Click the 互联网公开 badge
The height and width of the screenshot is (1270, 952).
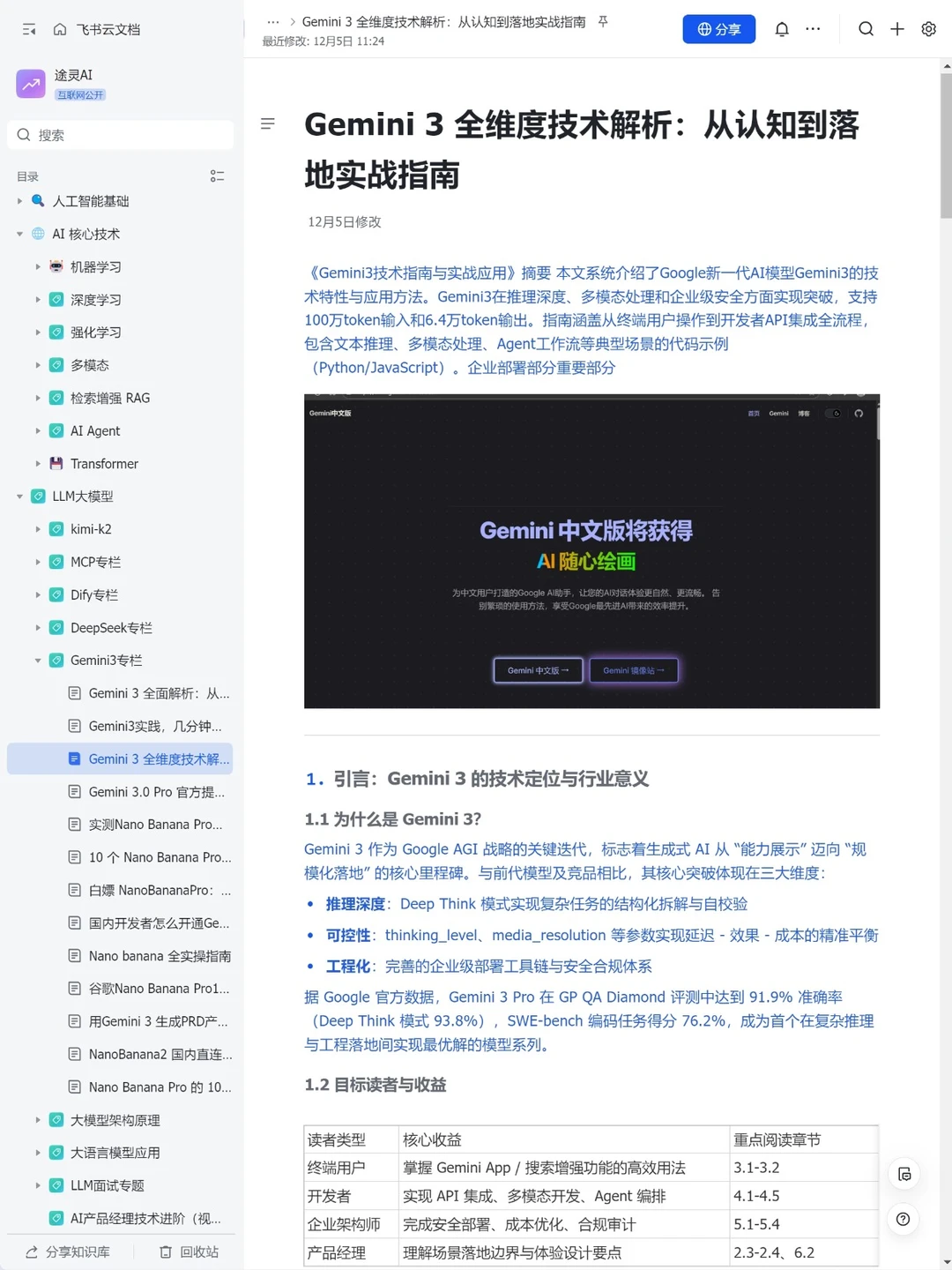[x=80, y=94]
